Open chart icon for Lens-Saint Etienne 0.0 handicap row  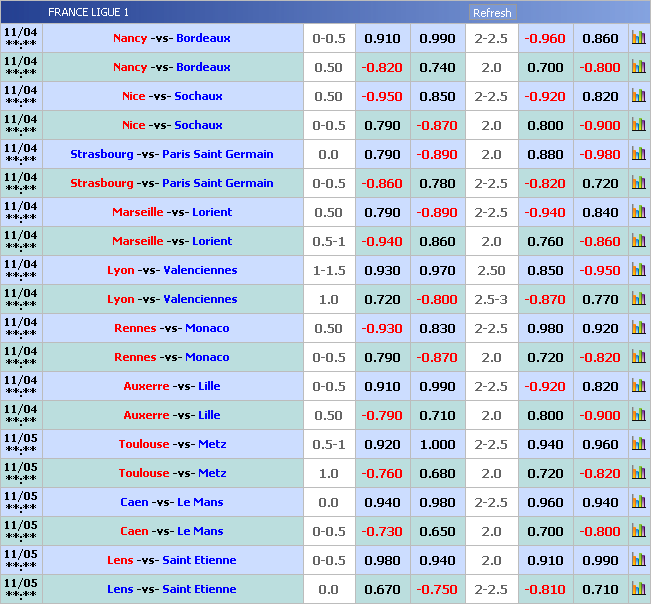coord(638,589)
